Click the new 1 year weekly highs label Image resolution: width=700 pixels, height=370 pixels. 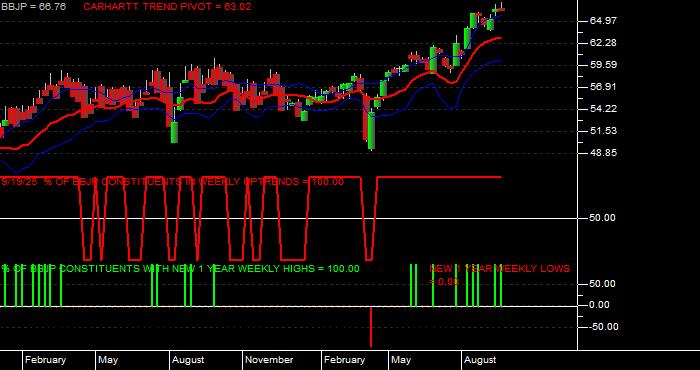[x=180, y=269]
